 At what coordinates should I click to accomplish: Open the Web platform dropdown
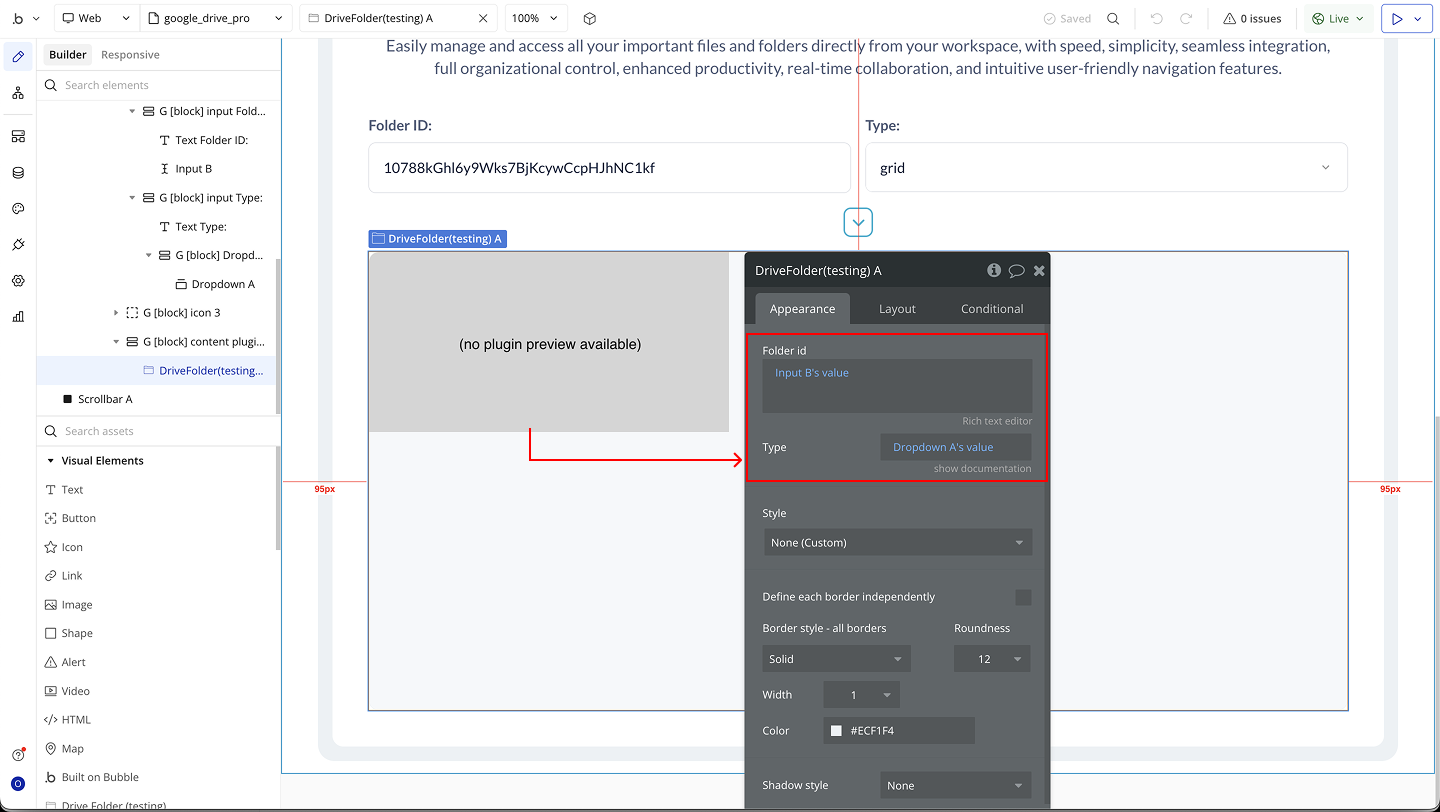pos(96,18)
